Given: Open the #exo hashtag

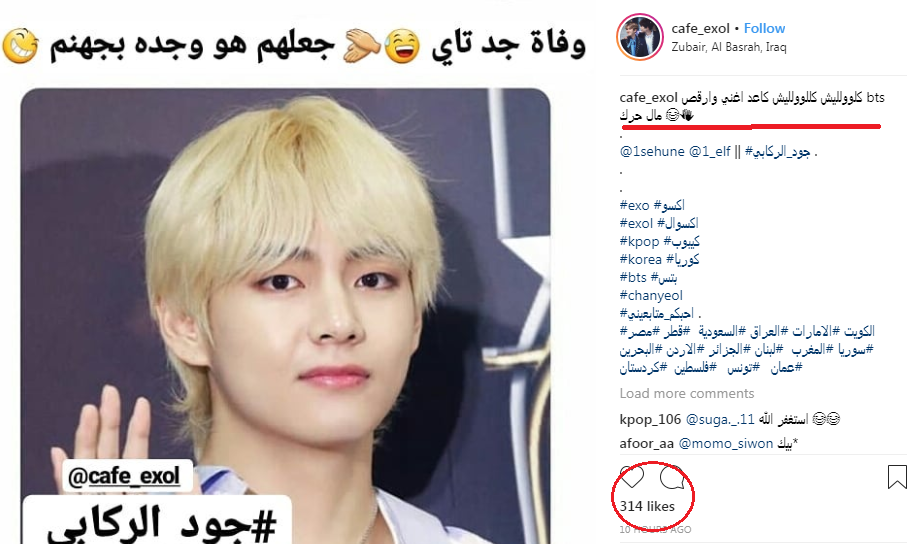Looking at the screenshot, I should tap(634, 205).
